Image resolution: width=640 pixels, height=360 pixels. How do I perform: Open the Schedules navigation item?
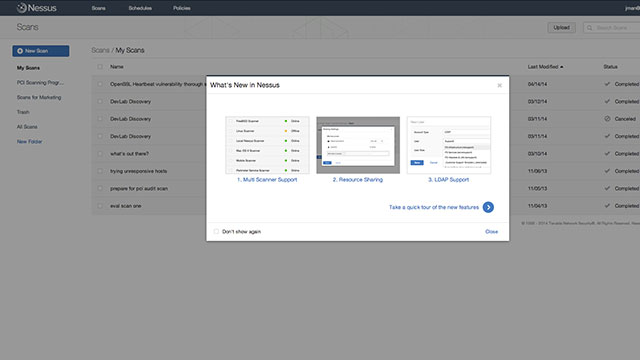(x=140, y=8)
